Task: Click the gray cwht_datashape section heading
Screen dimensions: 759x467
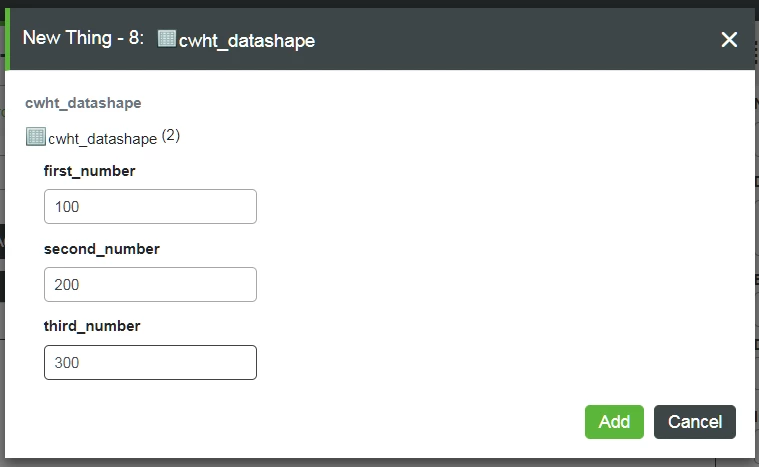Action: pyautogui.click(x=83, y=103)
